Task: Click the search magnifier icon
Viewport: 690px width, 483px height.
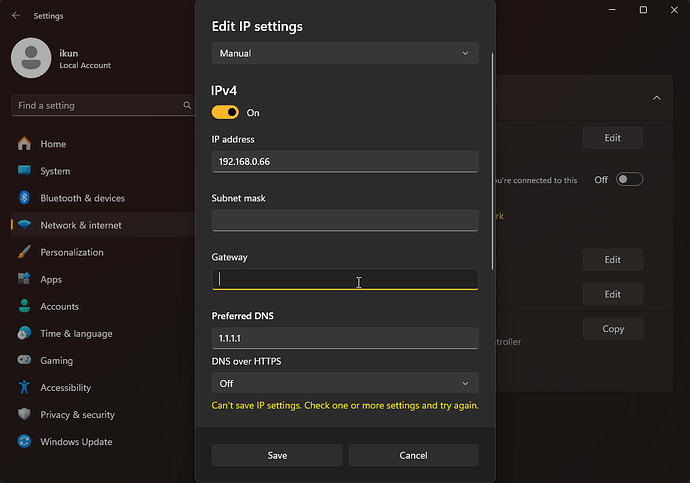Action: tap(187, 105)
